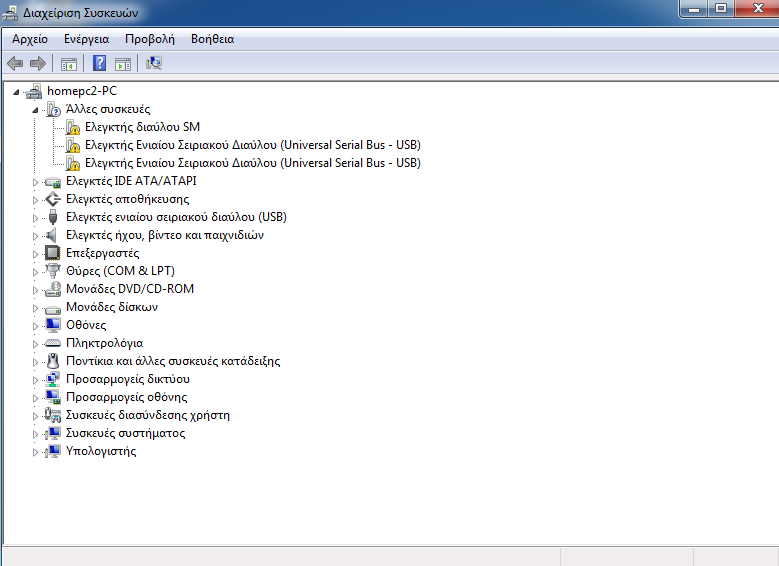Image resolution: width=779 pixels, height=566 pixels.
Task: Expand the Πληκτρολόγια category
Action: [35, 343]
